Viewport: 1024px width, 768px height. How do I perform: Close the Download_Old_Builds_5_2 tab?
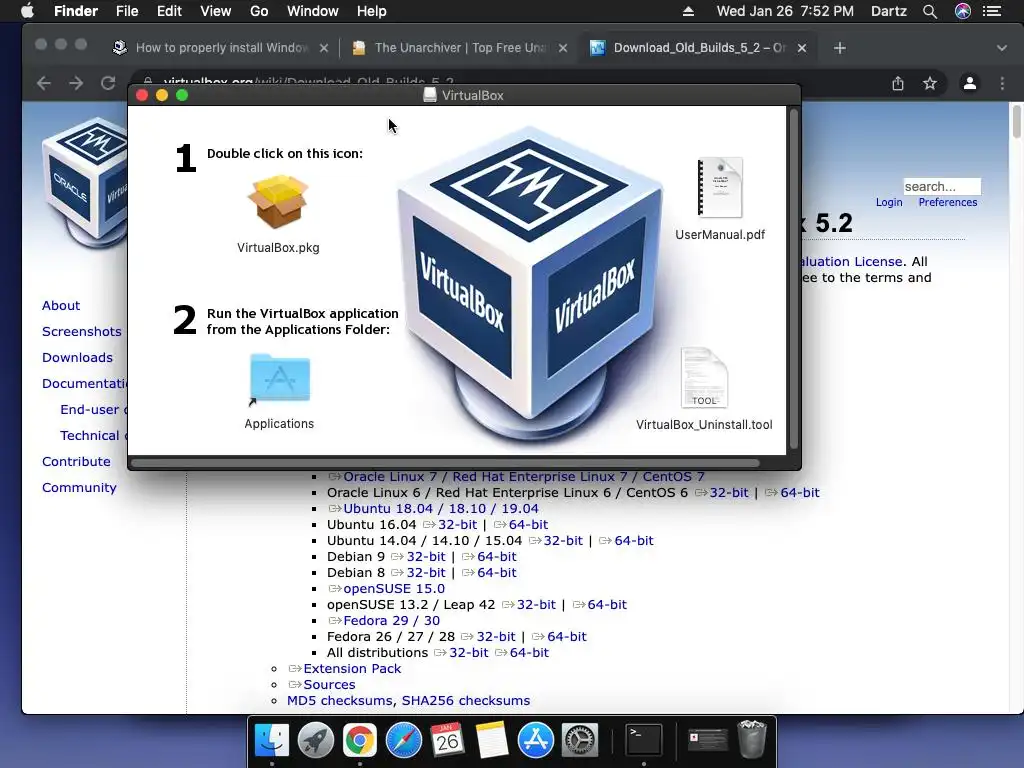click(802, 48)
